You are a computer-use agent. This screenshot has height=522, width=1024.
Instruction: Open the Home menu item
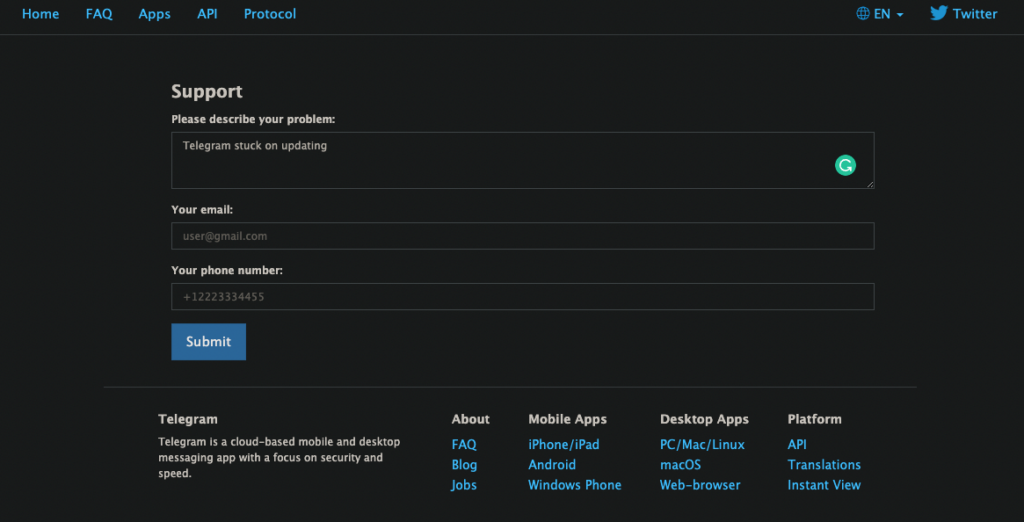(x=40, y=14)
